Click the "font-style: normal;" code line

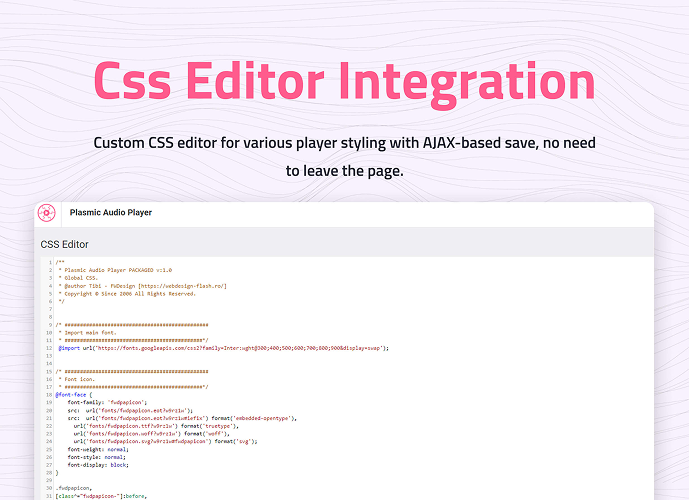pos(97,457)
